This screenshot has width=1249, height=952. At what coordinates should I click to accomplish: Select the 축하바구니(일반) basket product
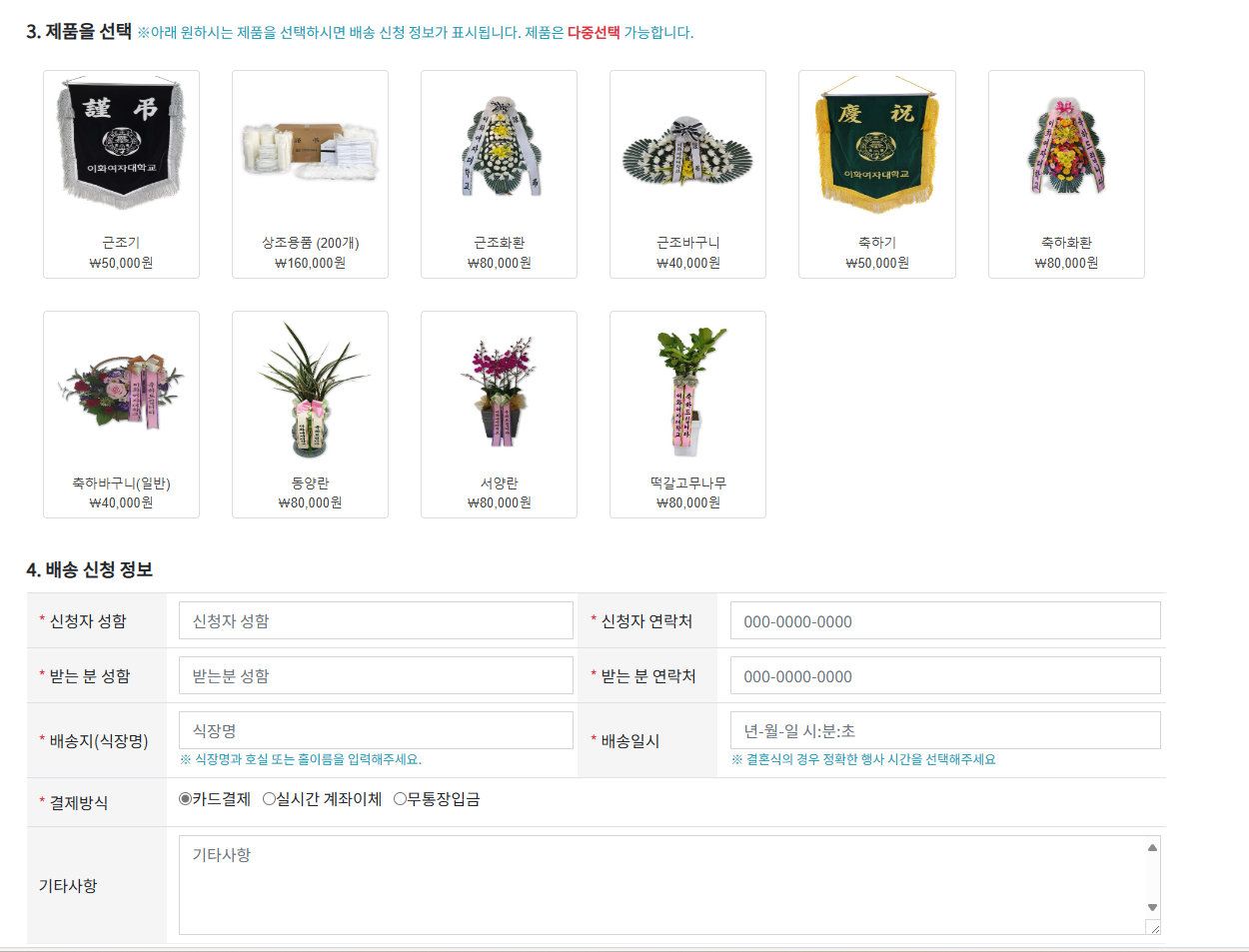point(121,415)
